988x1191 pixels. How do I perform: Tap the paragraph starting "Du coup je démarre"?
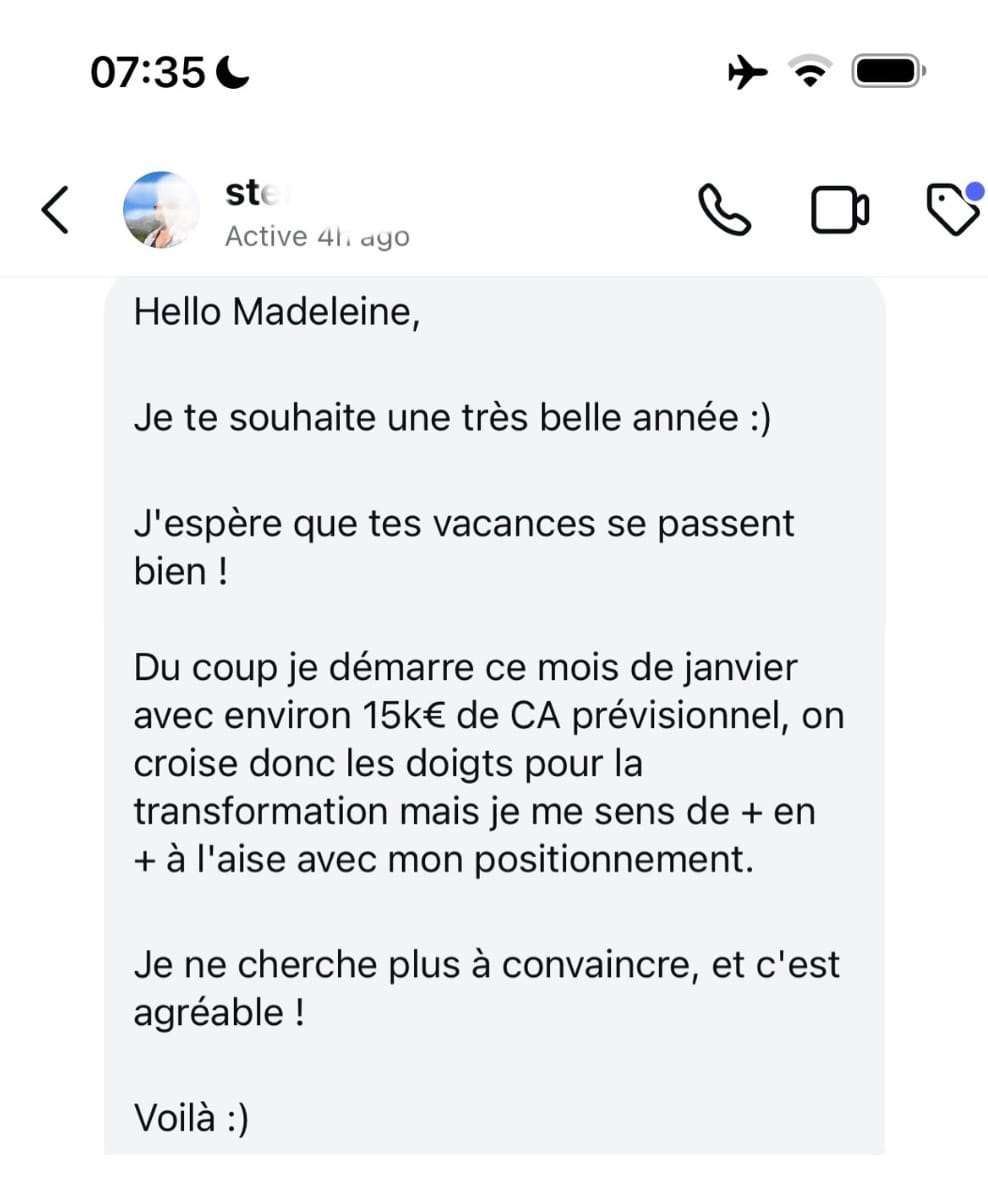coord(489,763)
